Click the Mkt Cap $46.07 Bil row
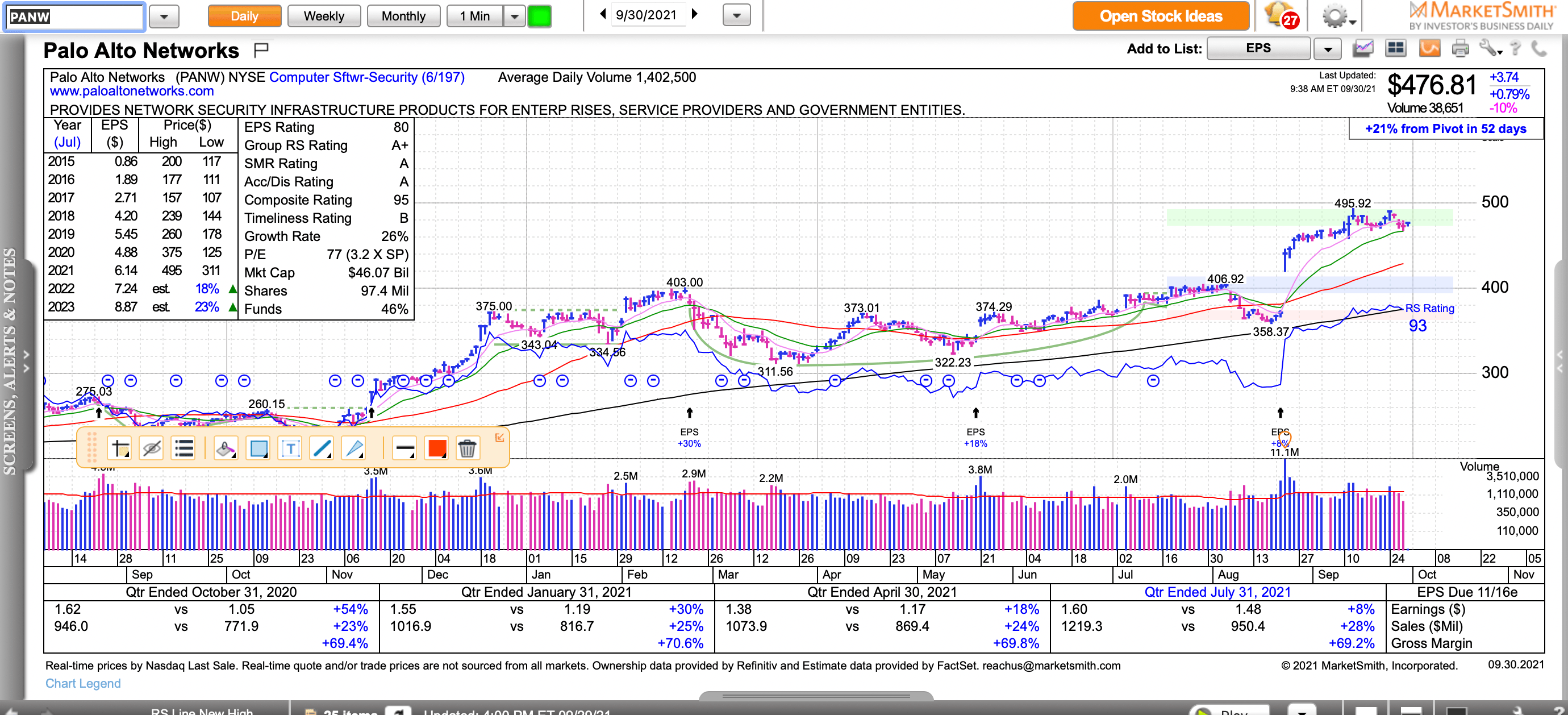Image resolution: width=1568 pixels, height=715 pixels. coord(326,273)
